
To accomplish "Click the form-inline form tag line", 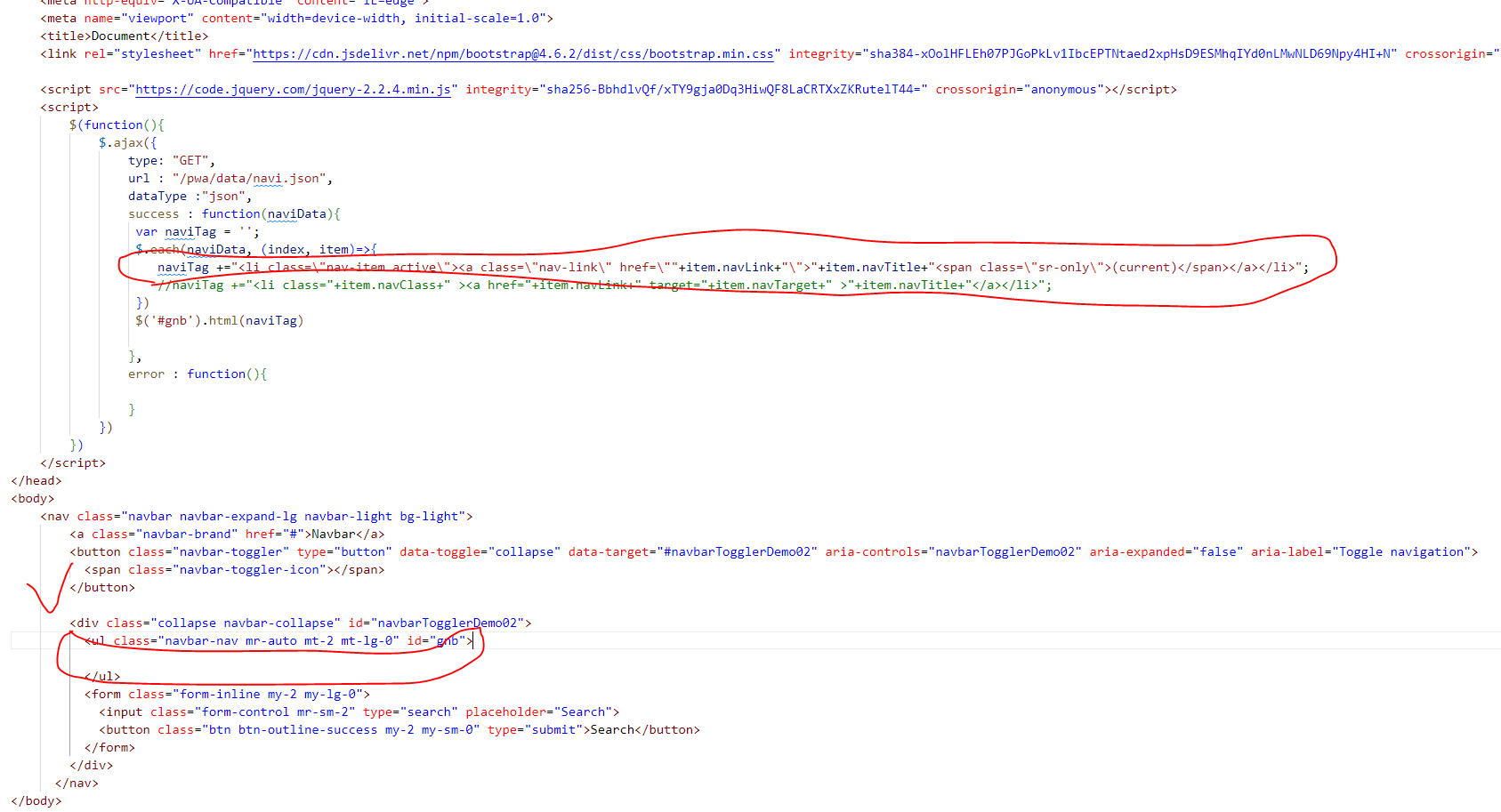I will 227,695.
